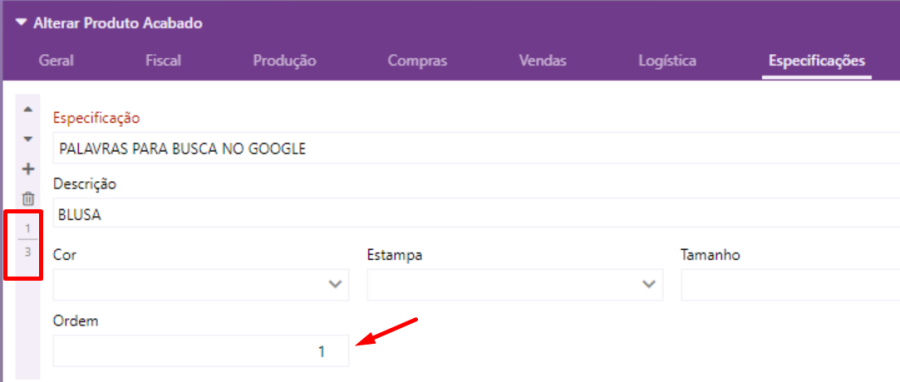Open the Estampa dropdown
This screenshot has width=900, height=382.
click(x=515, y=284)
